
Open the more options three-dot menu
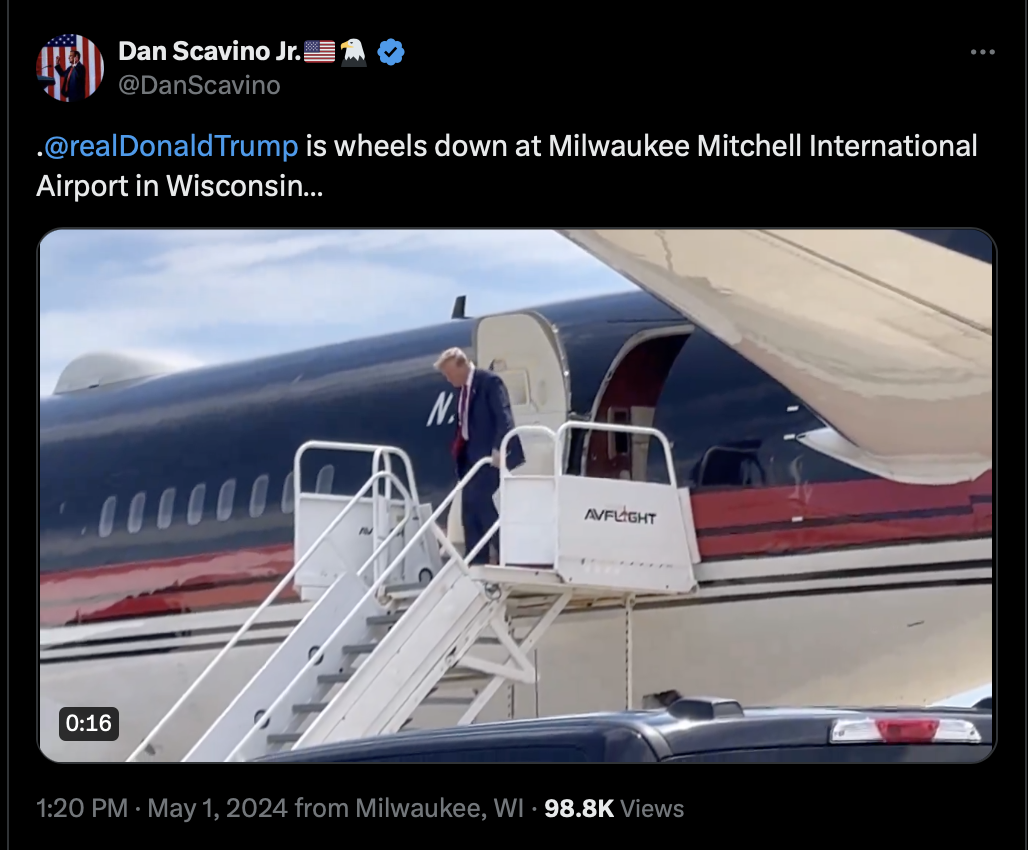click(982, 52)
